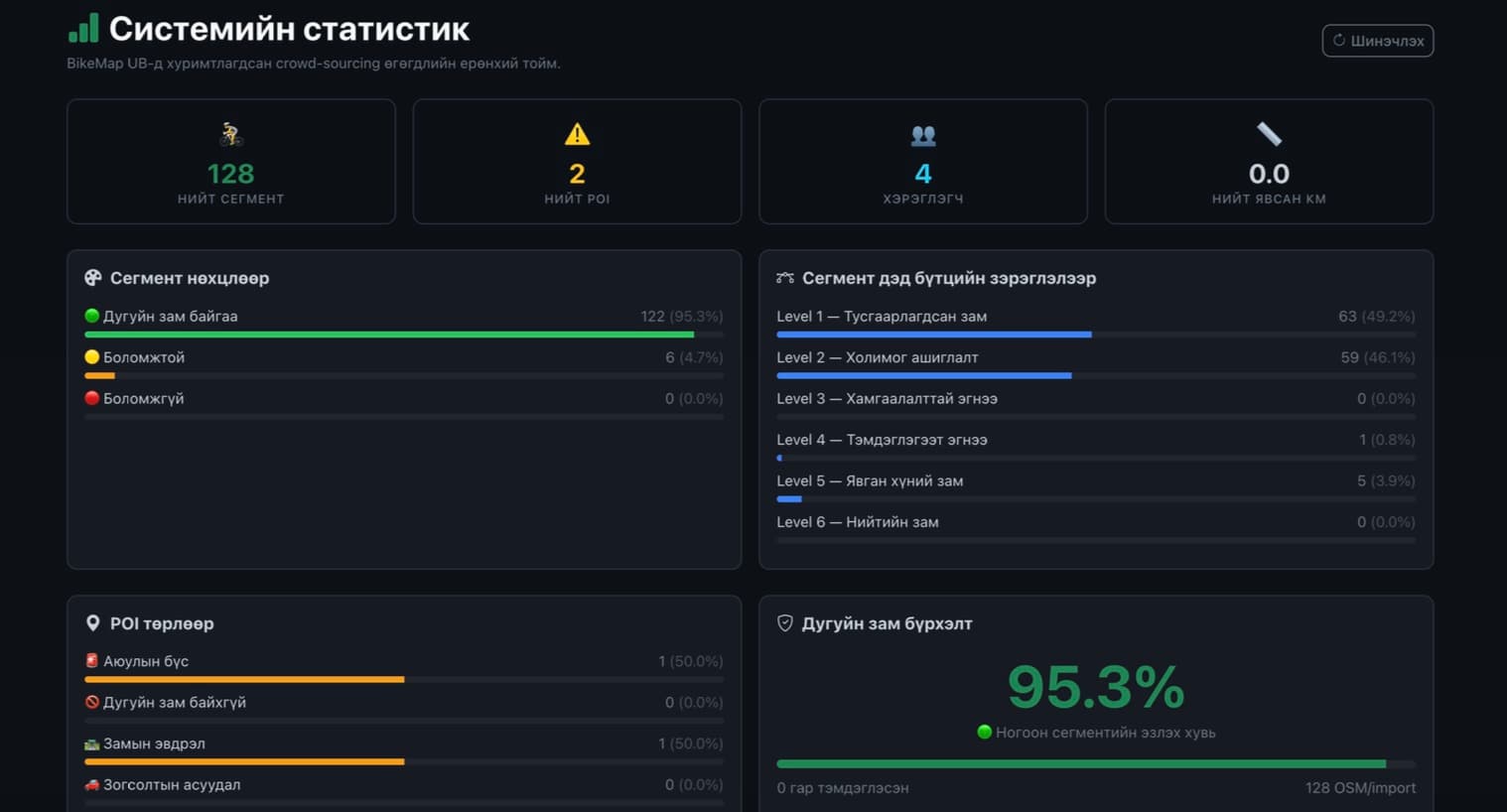Viewport: 1507px width, 812px height.
Task: Click the 0 гар тэмдэглэсэн text
Action: (x=843, y=788)
